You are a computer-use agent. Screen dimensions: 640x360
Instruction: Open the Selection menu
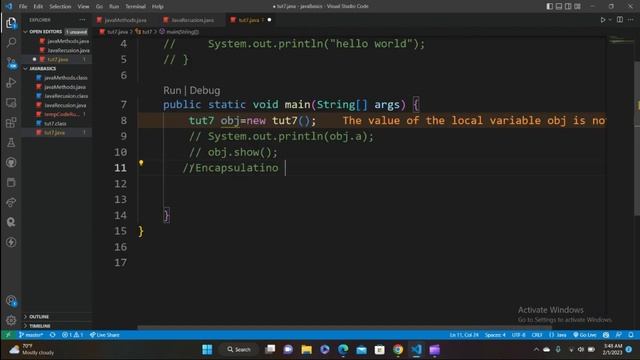pos(60,7)
